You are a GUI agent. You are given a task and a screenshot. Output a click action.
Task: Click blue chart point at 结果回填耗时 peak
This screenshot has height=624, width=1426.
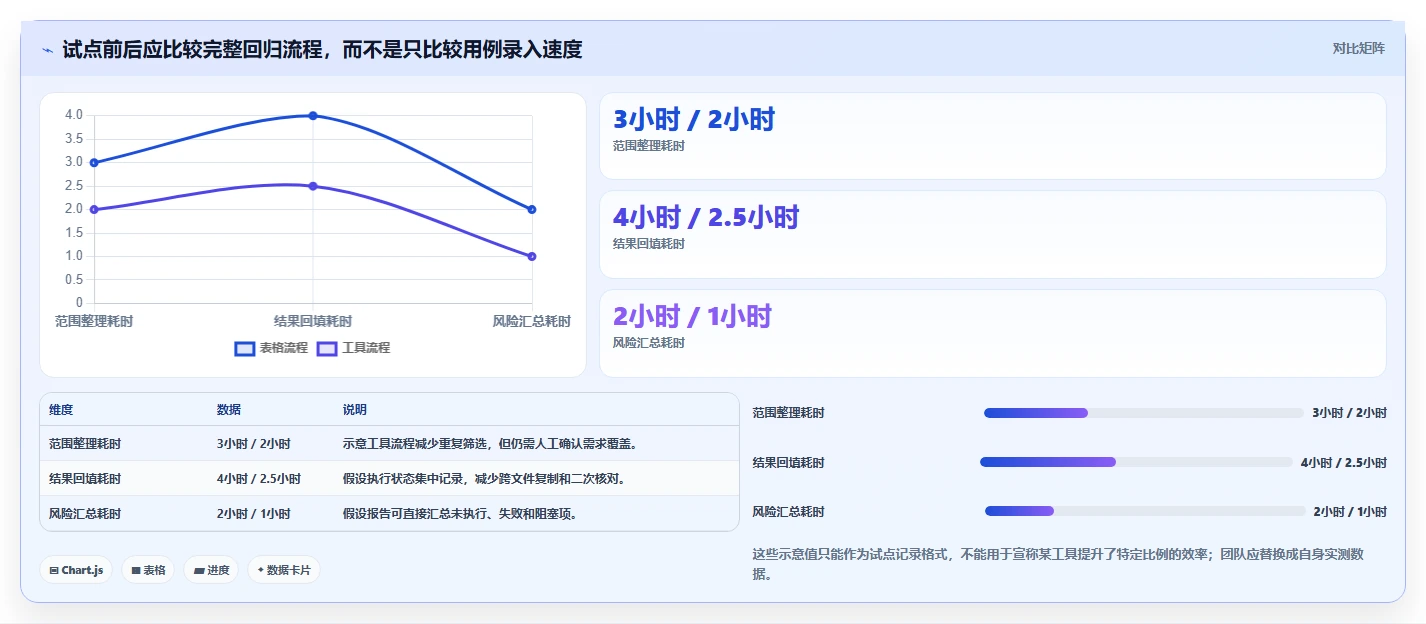tap(313, 116)
